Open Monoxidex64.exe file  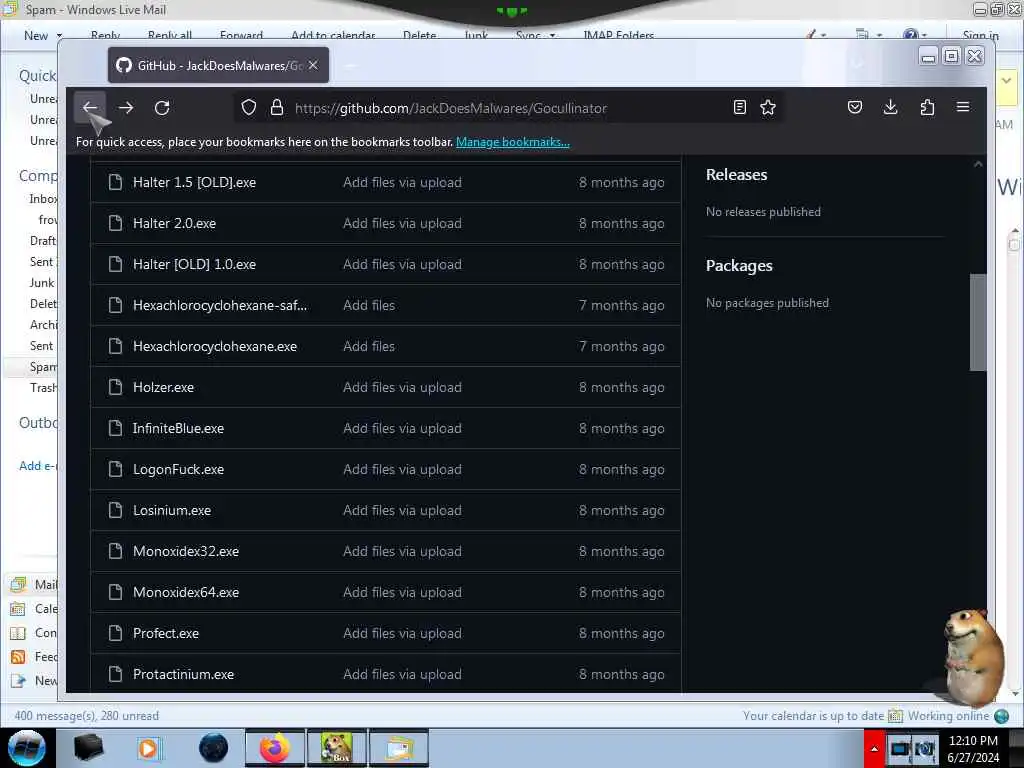point(185,592)
